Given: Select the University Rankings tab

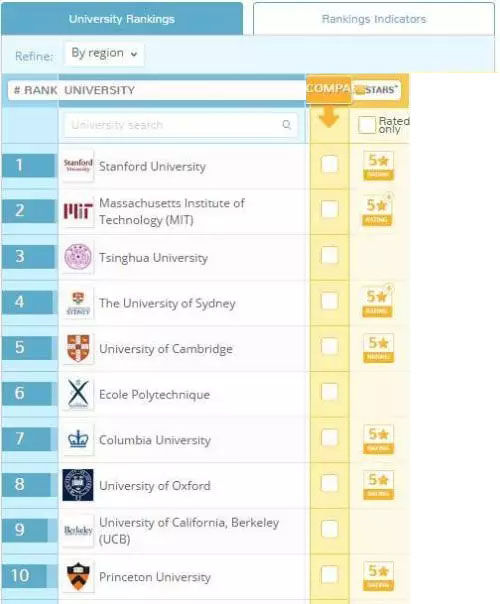Looking at the screenshot, I should (x=122, y=19).
